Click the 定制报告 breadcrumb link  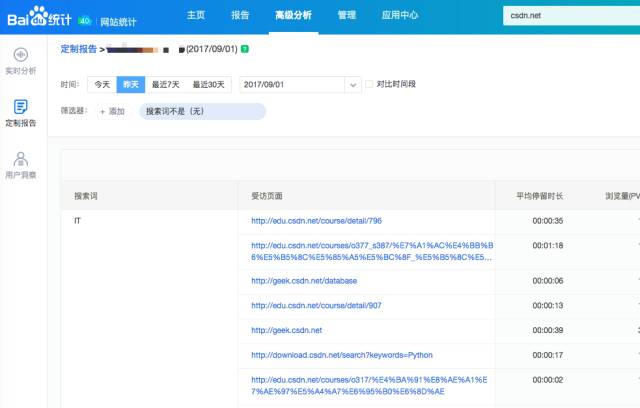click(79, 49)
